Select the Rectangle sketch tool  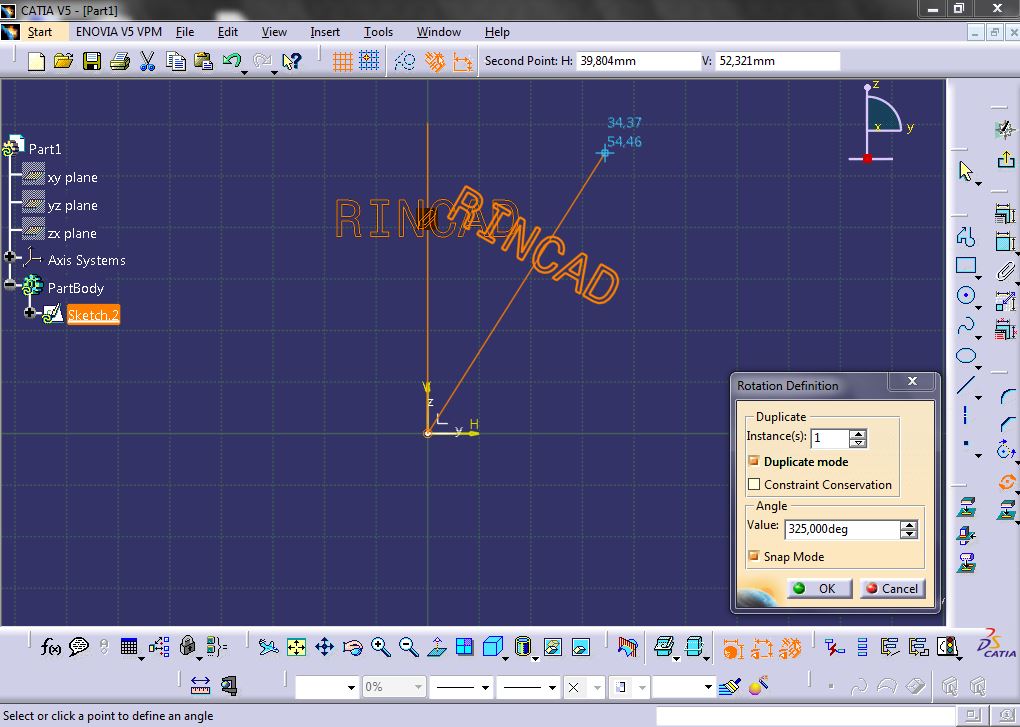click(966, 265)
